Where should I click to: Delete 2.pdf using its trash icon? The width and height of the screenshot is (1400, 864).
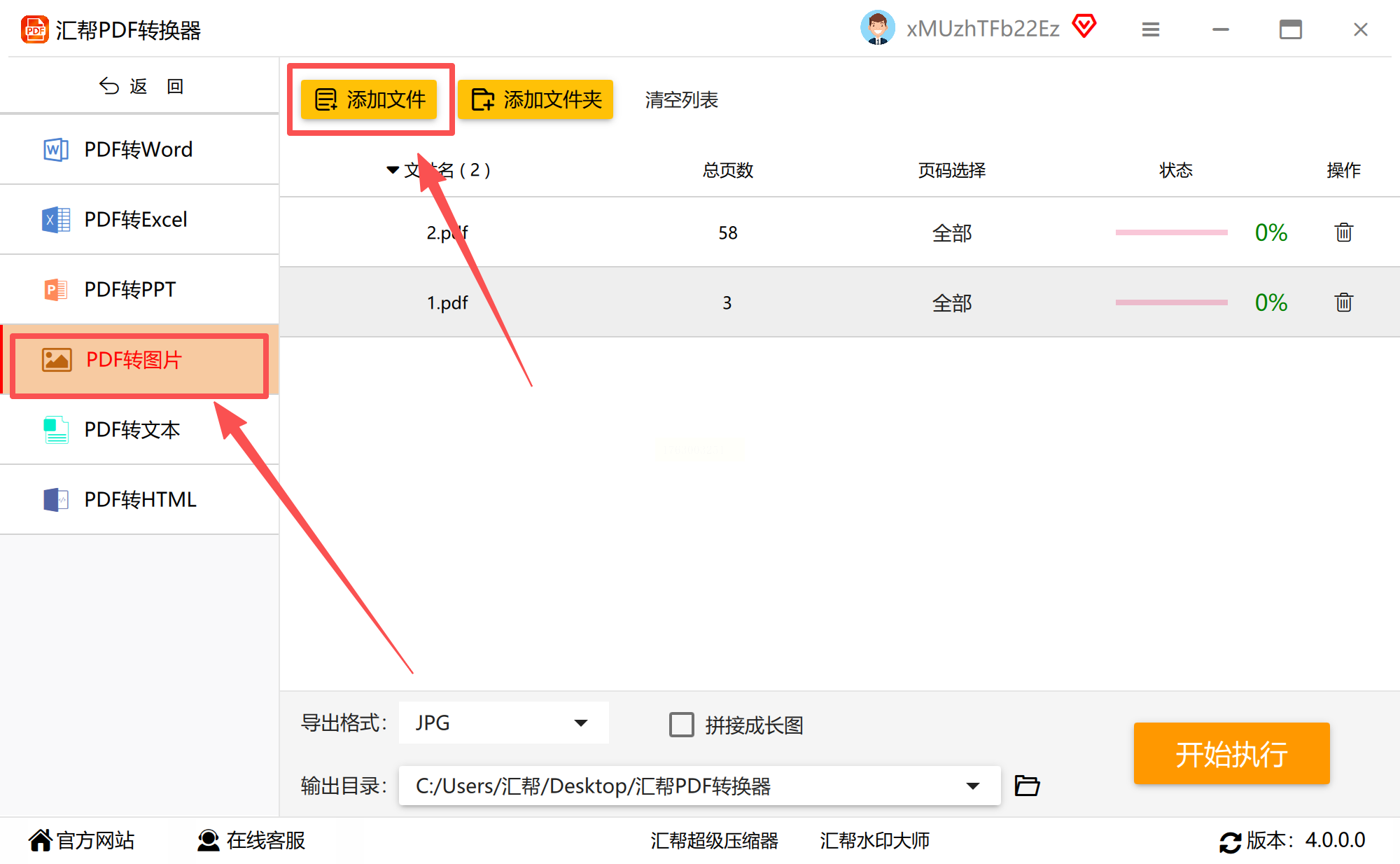pyautogui.click(x=1343, y=232)
